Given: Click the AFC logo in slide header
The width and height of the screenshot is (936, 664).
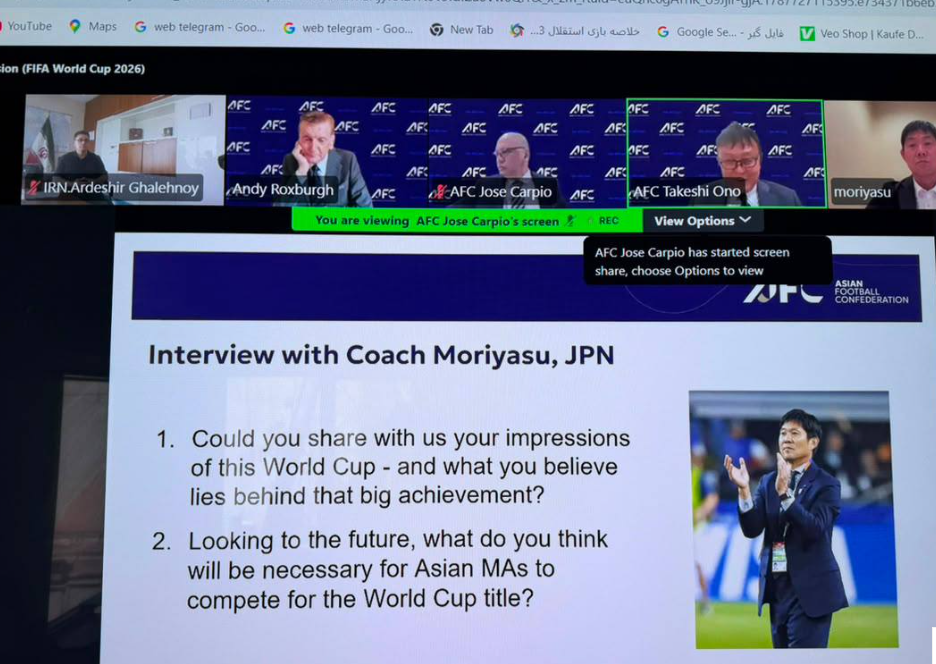Looking at the screenshot, I should click(x=783, y=293).
